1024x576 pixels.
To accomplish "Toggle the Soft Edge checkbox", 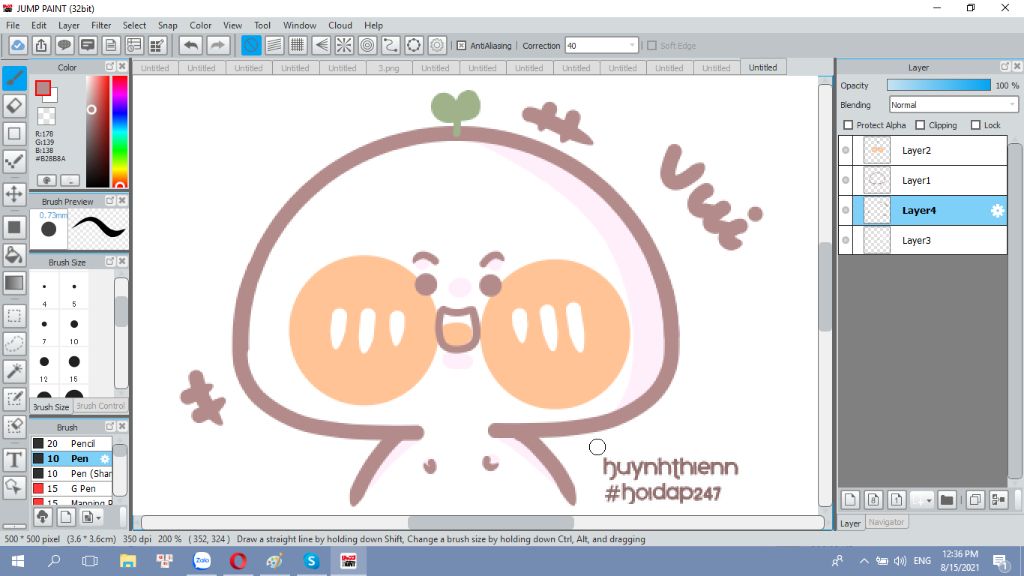I will 652,46.
